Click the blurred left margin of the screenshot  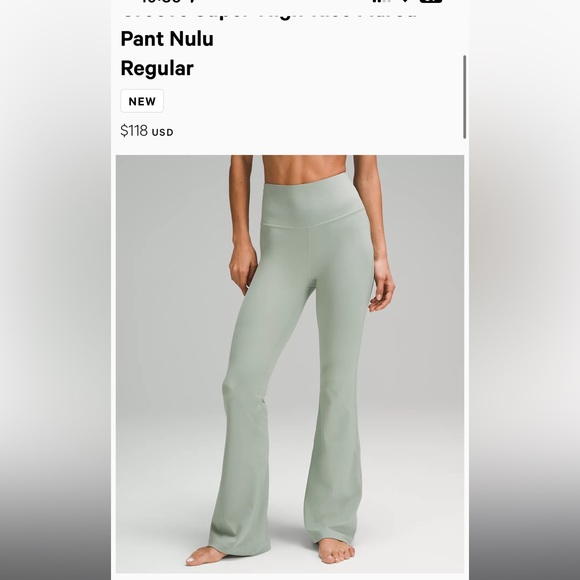coord(55,290)
